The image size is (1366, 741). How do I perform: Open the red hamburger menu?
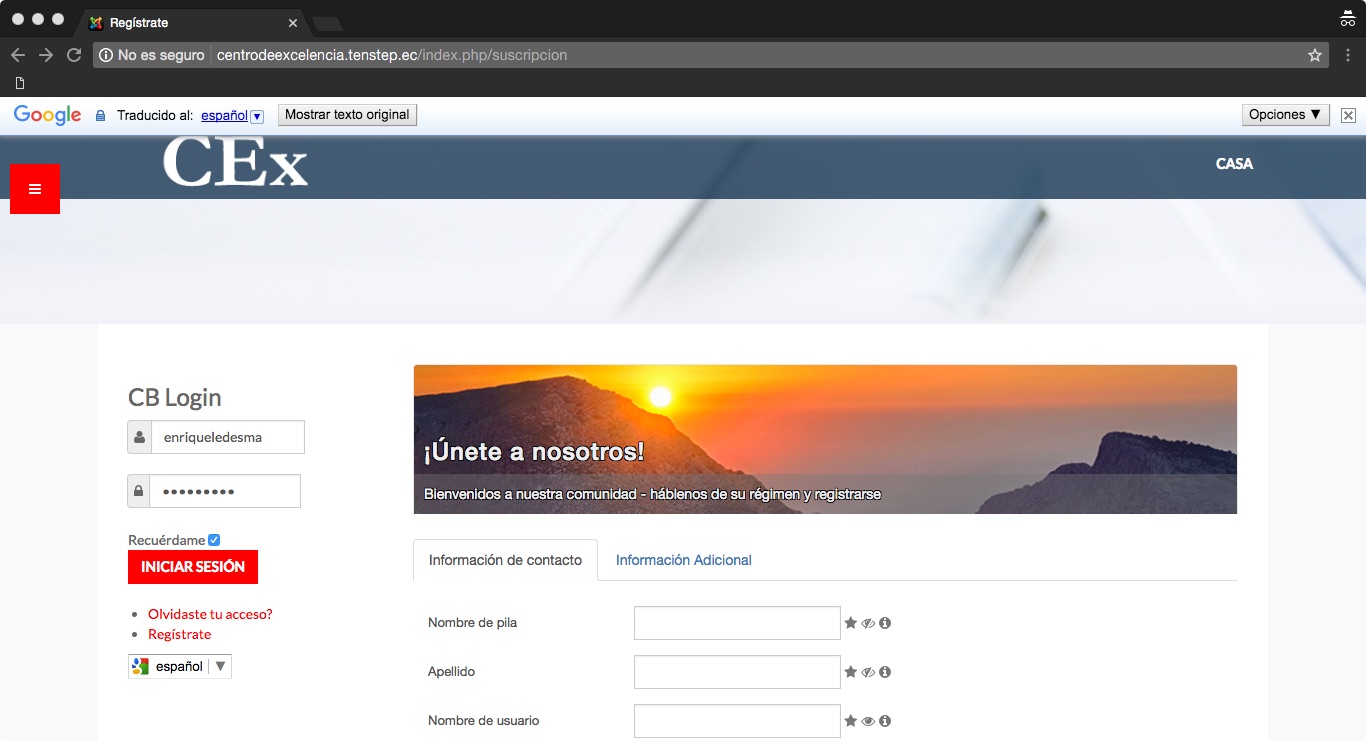click(x=35, y=189)
